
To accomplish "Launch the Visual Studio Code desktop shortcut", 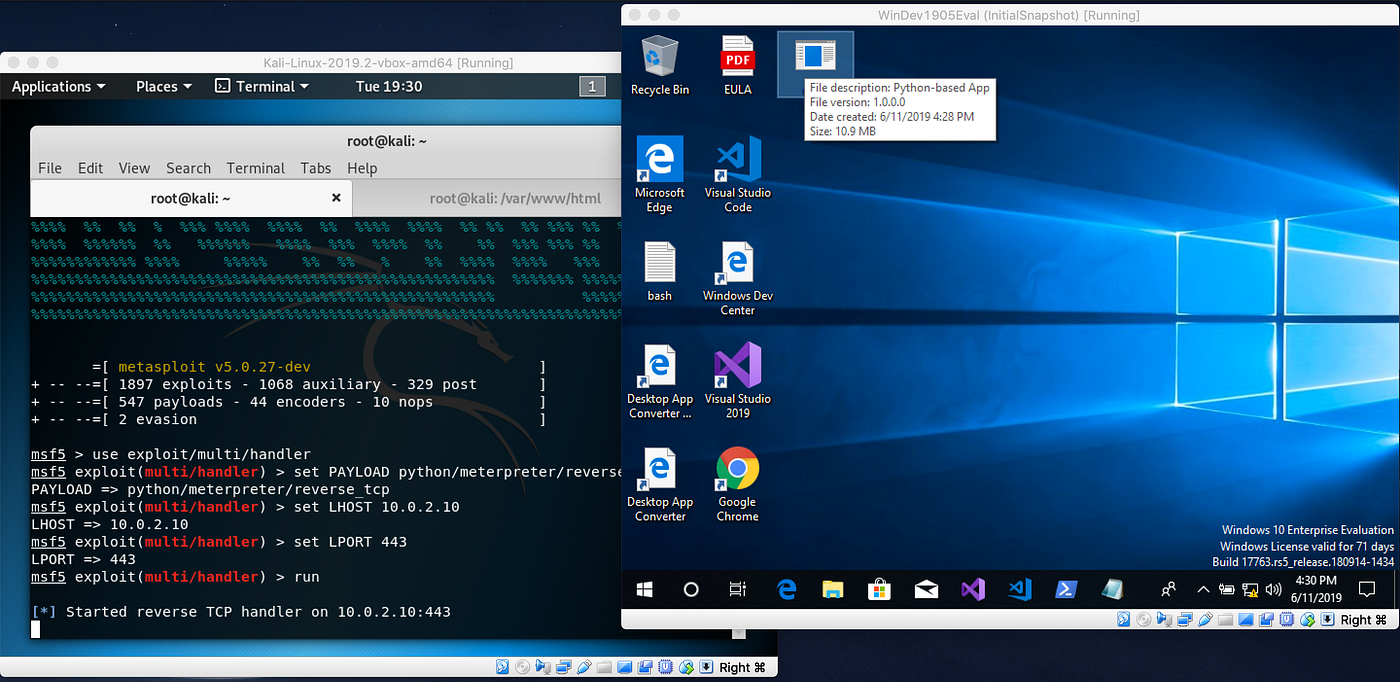I will [x=738, y=175].
